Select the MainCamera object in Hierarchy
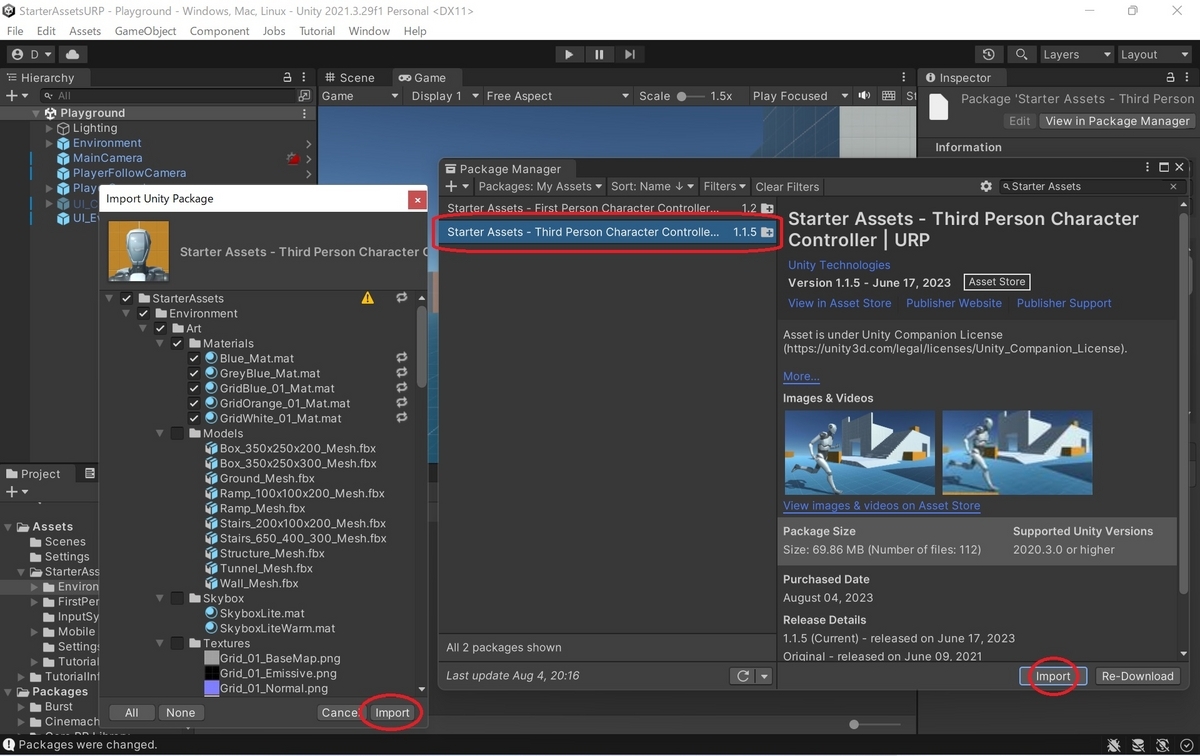The width and height of the screenshot is (1200, 756). coord(107,158)
